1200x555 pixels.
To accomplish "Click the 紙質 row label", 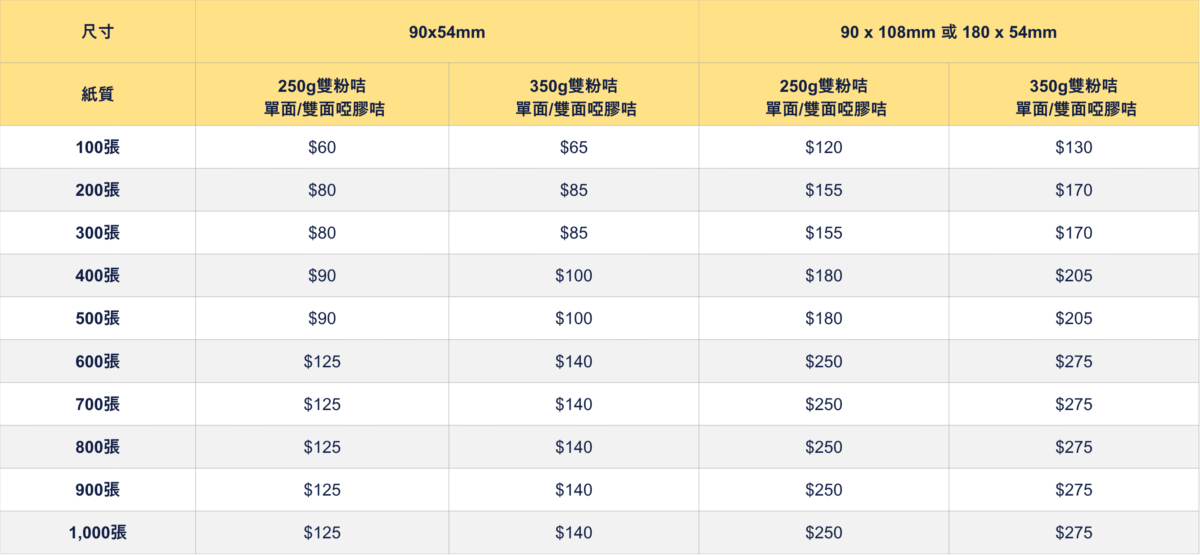I will click(97, 95).
